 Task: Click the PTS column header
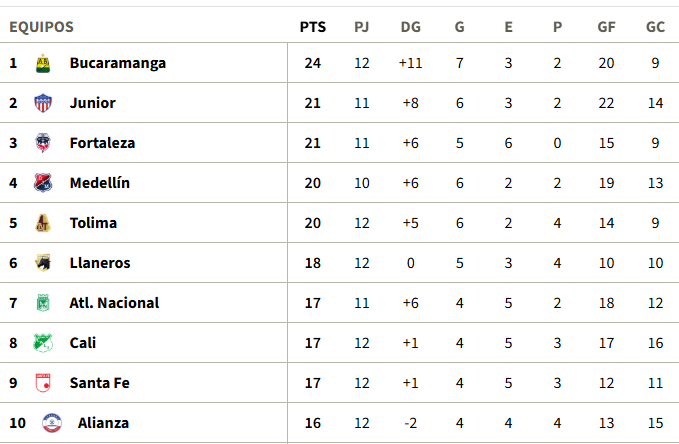coord(312,27)
